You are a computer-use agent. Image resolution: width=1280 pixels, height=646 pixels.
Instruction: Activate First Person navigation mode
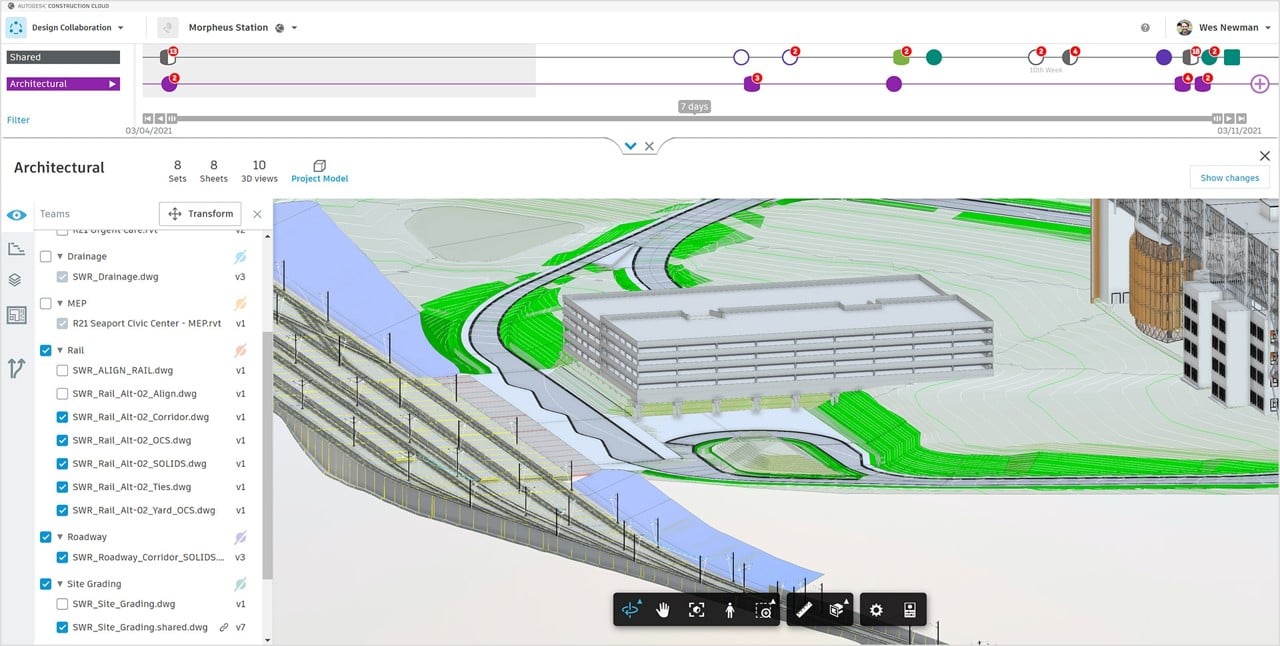pyautogui.click(x=729, y=609)
